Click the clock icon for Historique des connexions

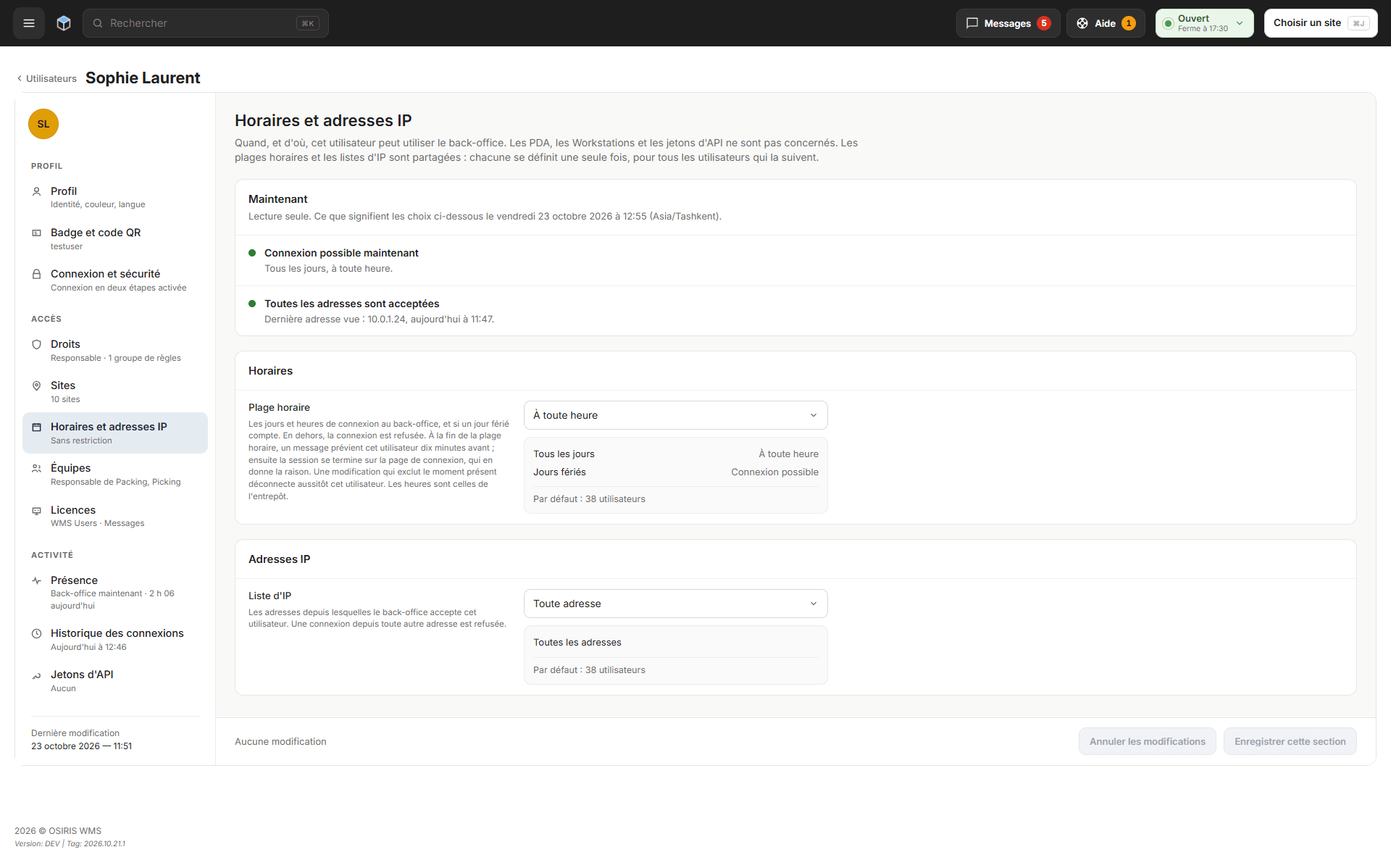(x=36, y=634)
